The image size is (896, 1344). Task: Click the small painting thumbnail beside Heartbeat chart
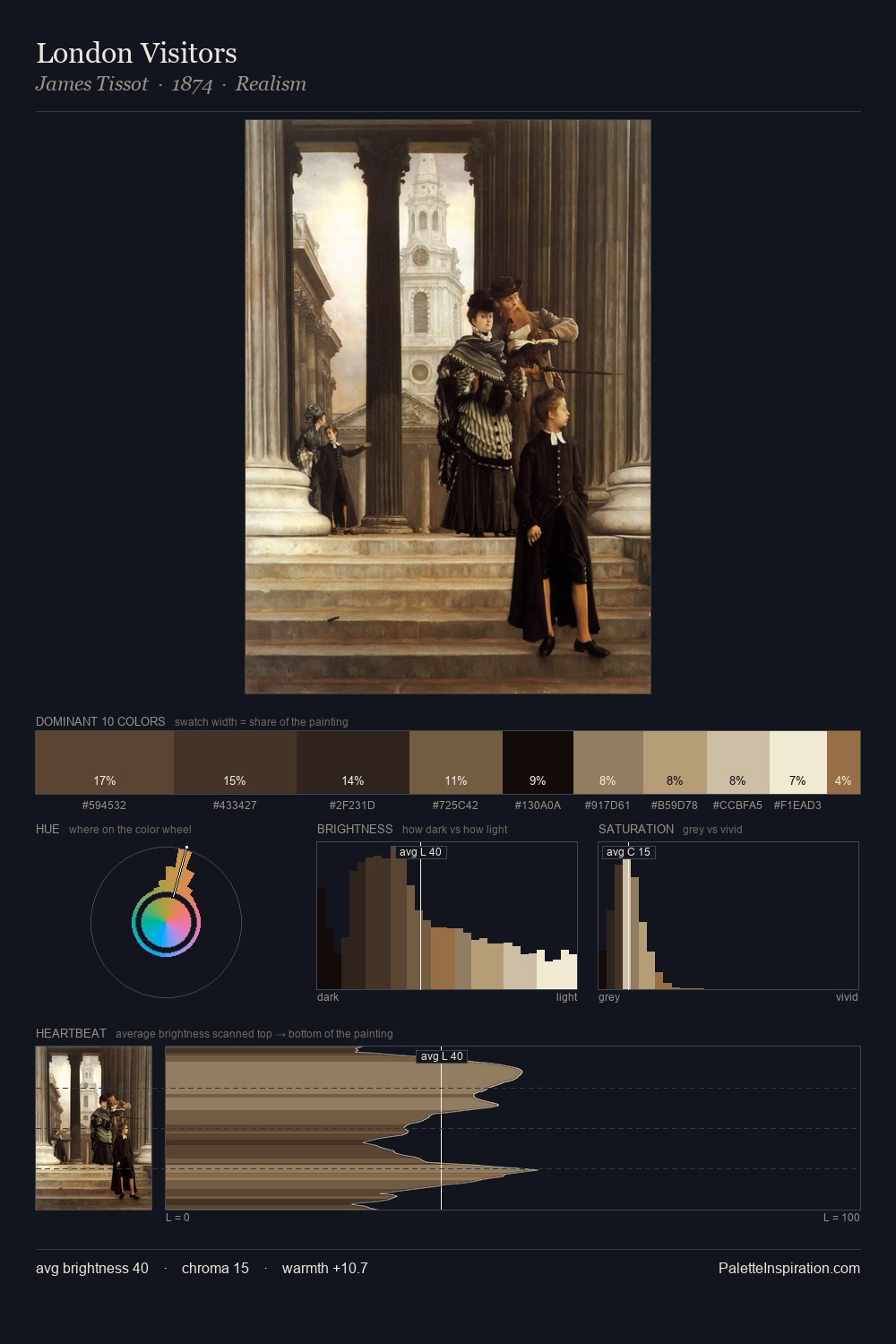tap(94, 1128)
